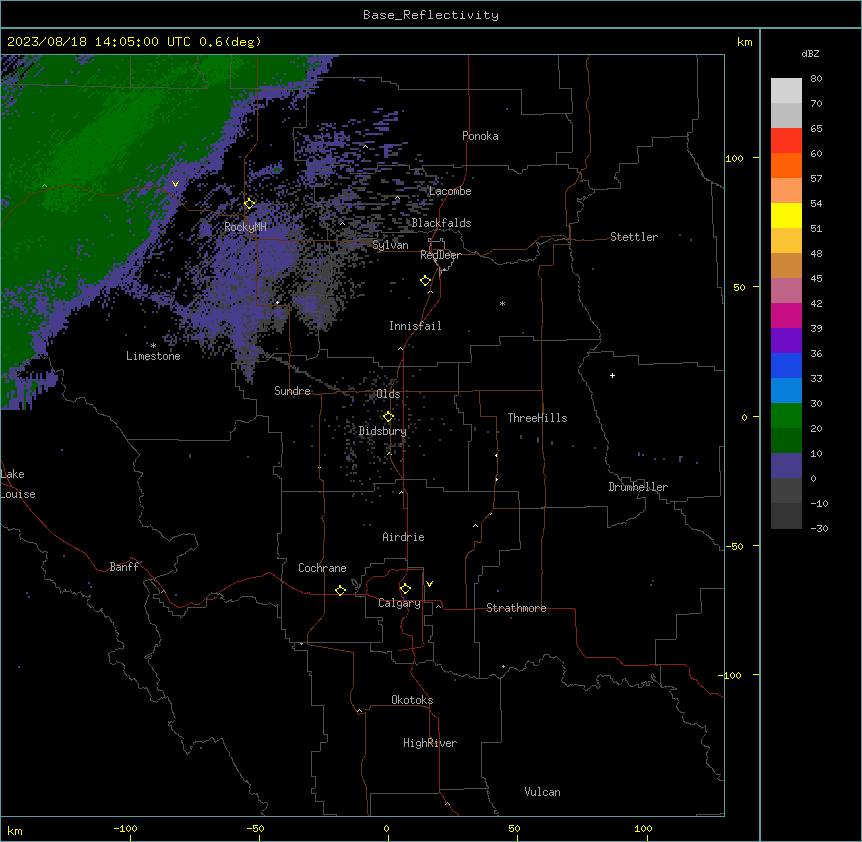Click the 30 dBZ green legend swatch
Viewport: 862px width, 842px height.
pyautogui.click(x=786, y=416)
